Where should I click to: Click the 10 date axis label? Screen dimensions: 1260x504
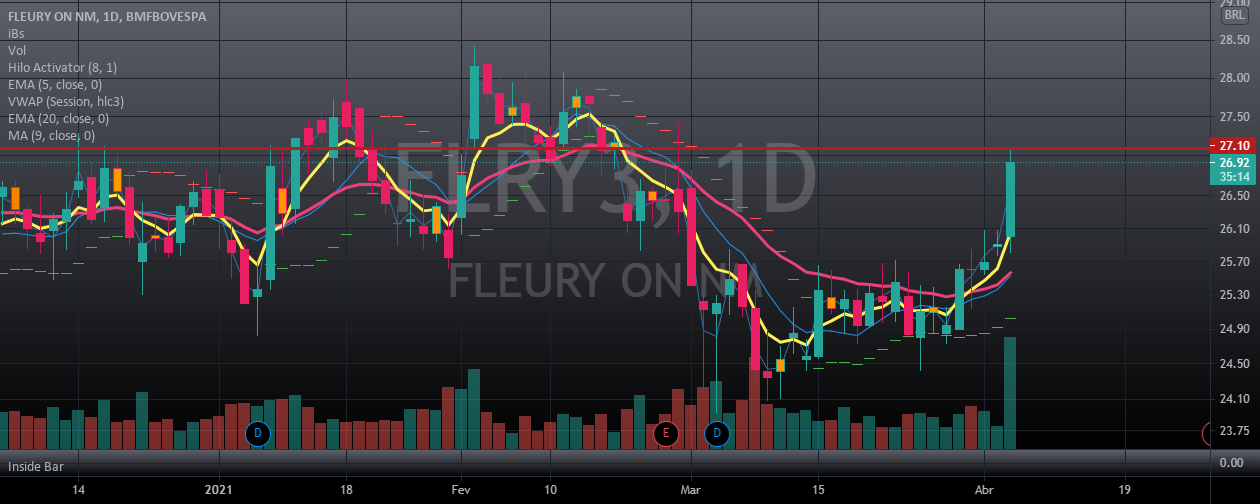click(x=550, y=491)
